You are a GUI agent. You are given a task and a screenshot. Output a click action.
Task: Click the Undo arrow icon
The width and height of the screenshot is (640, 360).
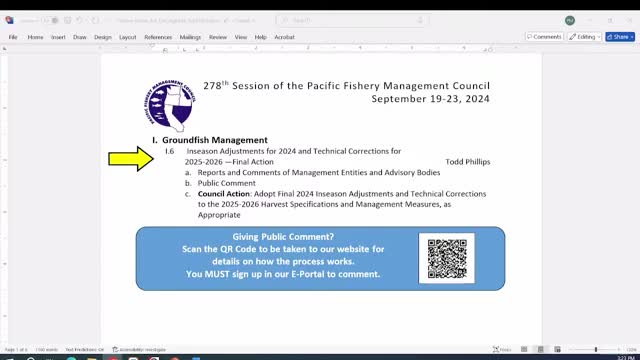point(79,20)
